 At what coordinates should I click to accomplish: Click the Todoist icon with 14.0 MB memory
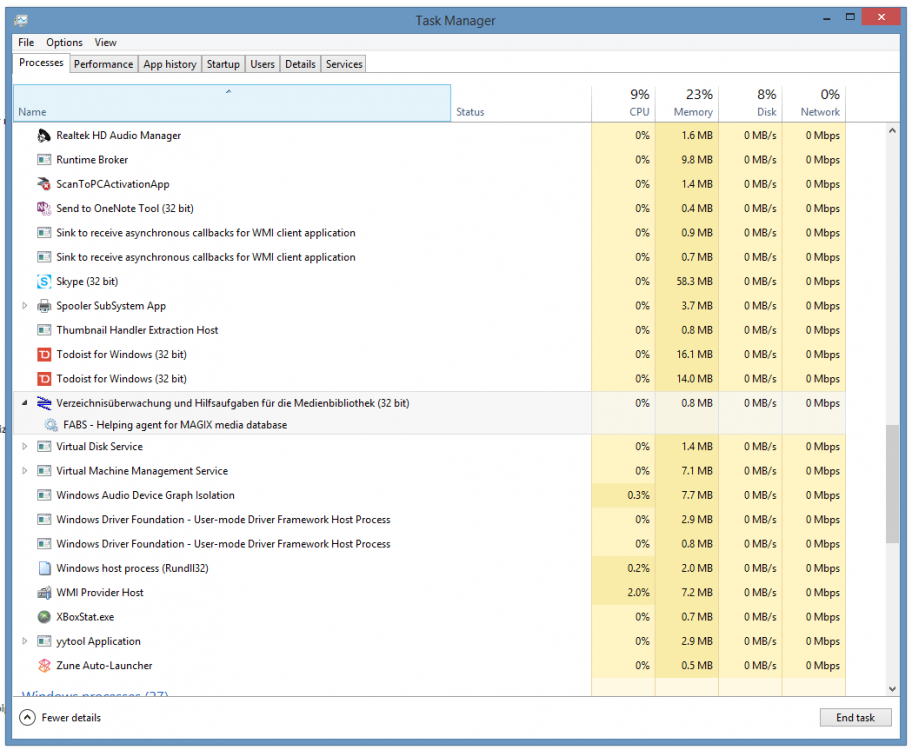coord(44,379)
